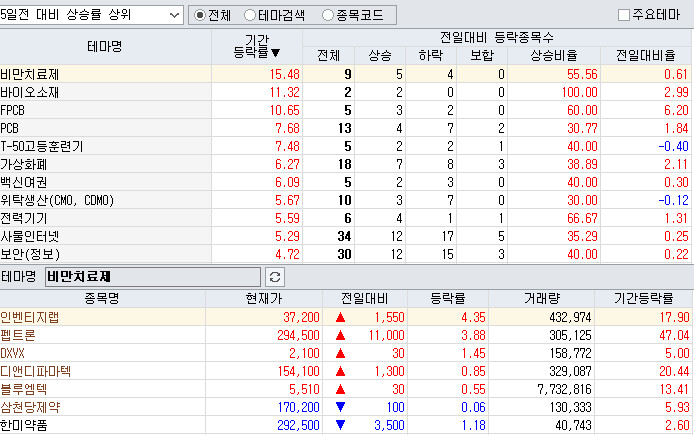Select the 비만치료제 theme row

pyautogui.click(x=345, y=74)
